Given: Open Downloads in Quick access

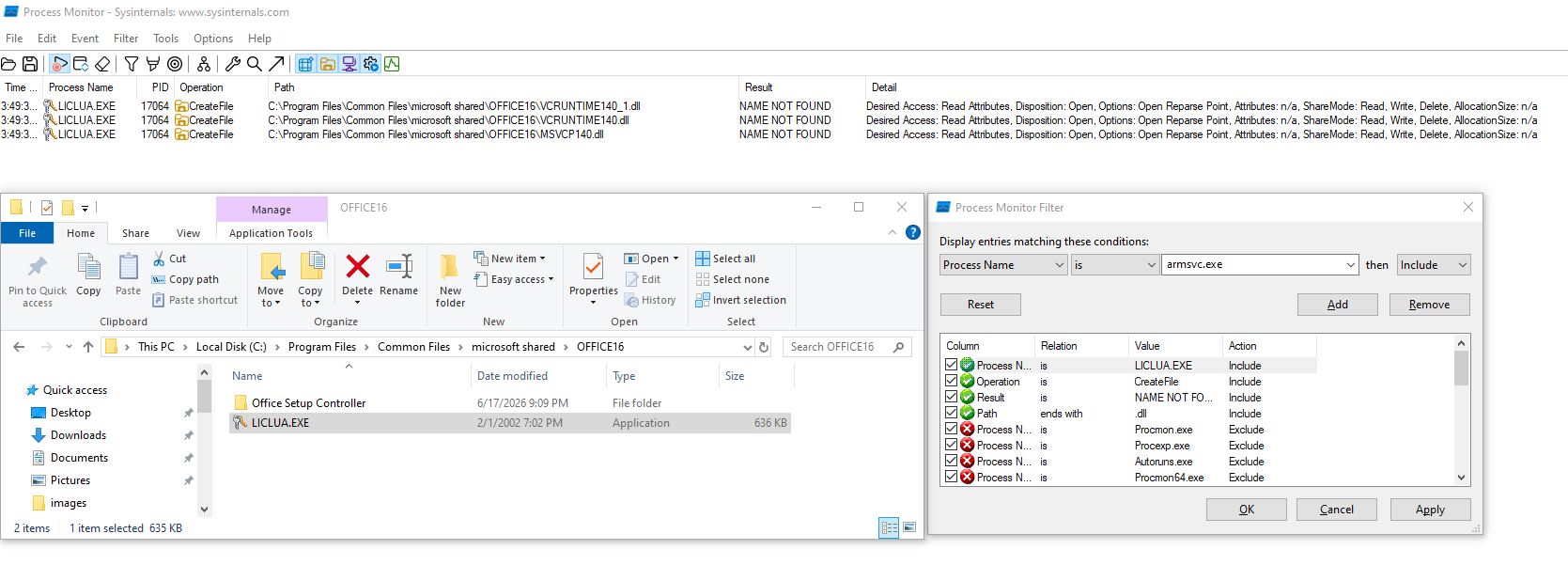Looking at the screenshot, I should pyautogui.click(x=78, y=435).
